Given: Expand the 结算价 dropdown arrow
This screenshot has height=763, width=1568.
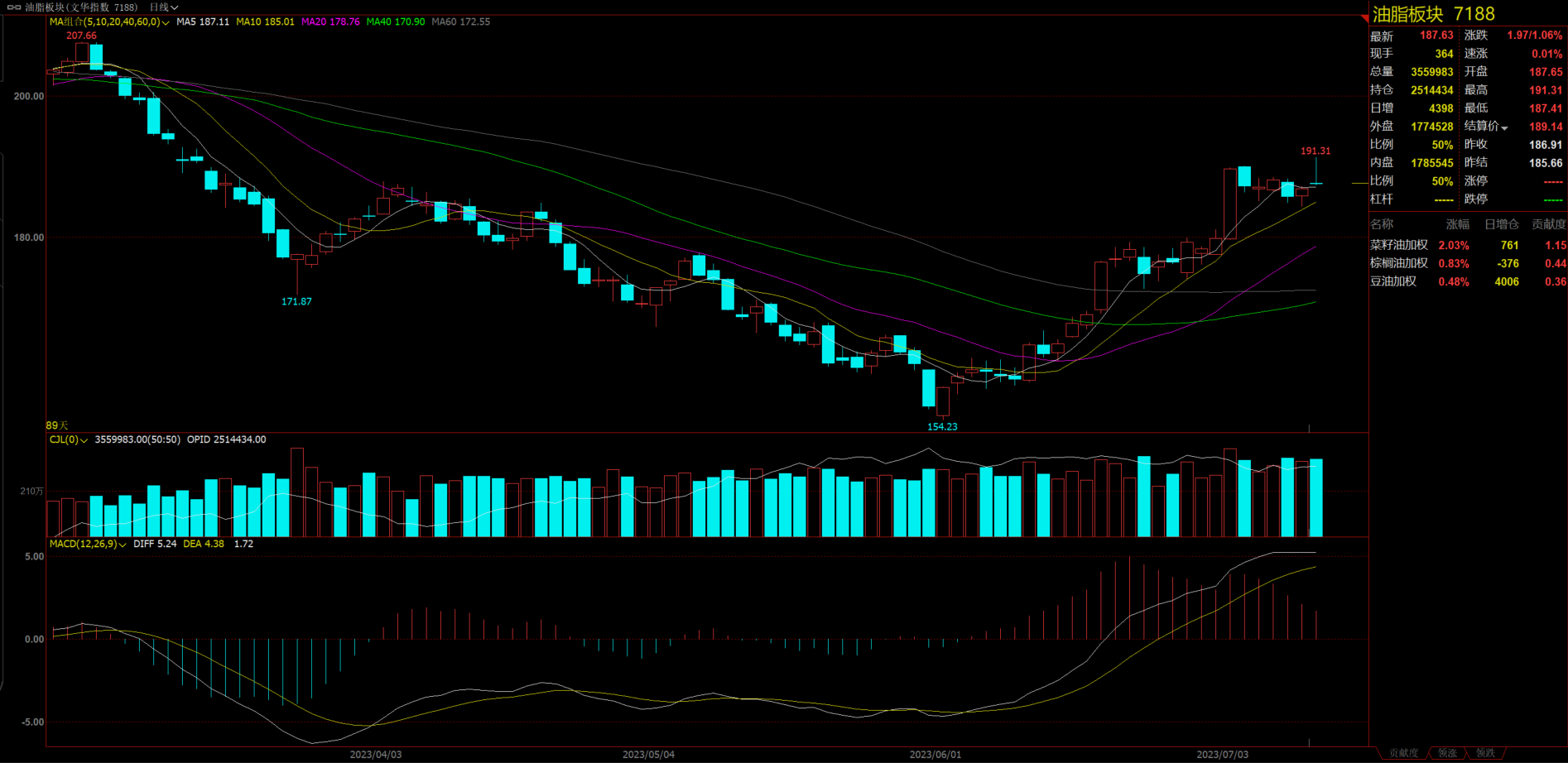Looking at the screenshot, I should 1504,127.
